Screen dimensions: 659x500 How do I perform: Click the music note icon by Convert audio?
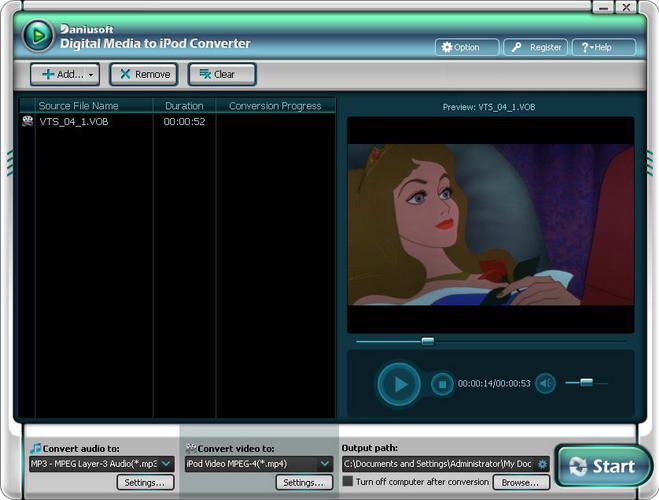(36, 448)
